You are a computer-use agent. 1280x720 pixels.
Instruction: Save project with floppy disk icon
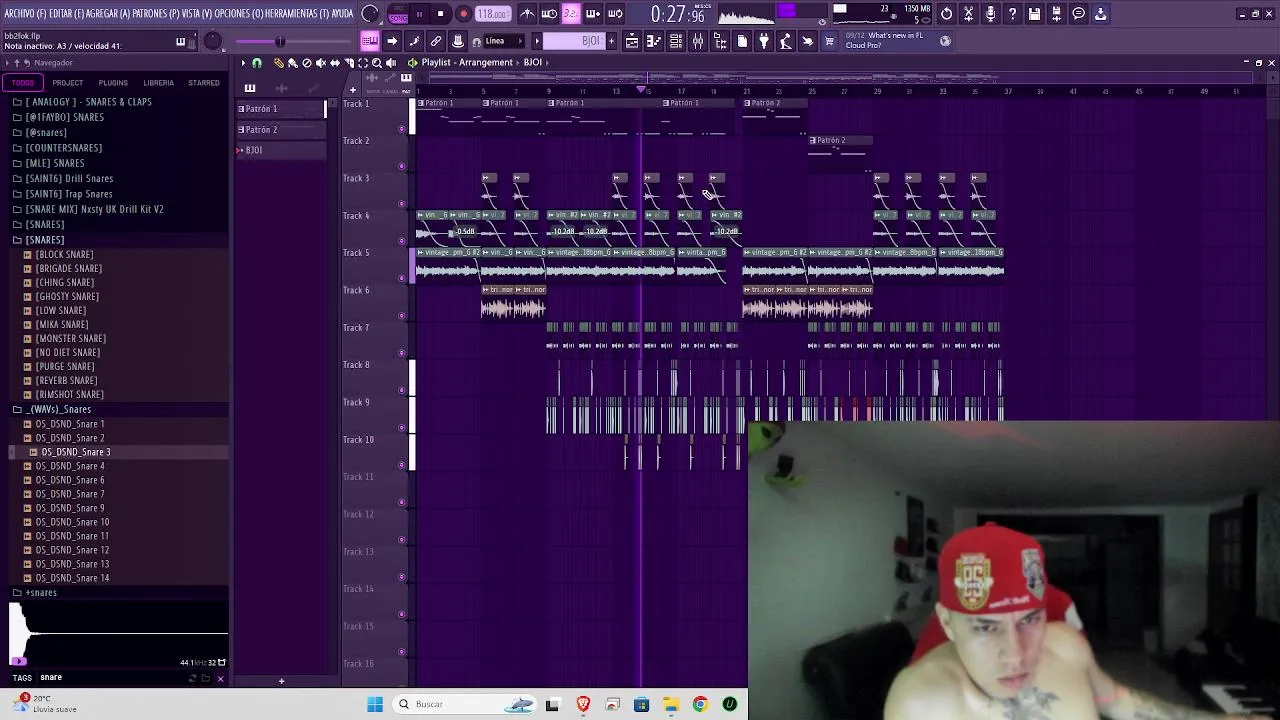click(x=1034, y=14)
